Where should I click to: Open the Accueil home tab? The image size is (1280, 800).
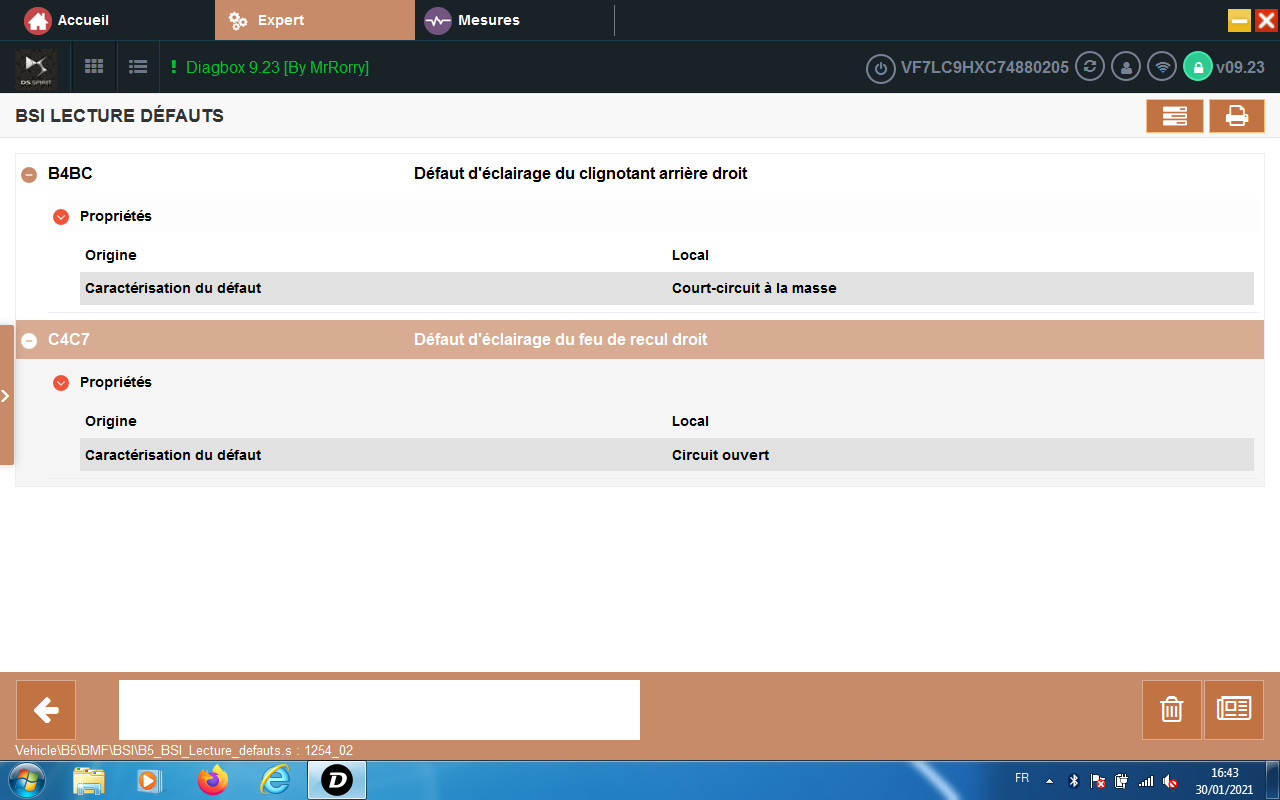pyautogui.click(x=67, y=20)
